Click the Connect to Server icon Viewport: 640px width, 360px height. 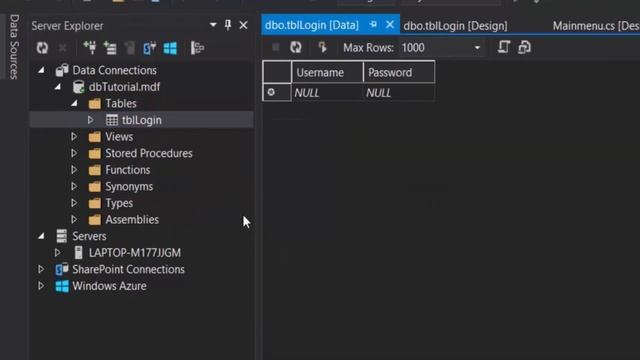tap(110, 48)
